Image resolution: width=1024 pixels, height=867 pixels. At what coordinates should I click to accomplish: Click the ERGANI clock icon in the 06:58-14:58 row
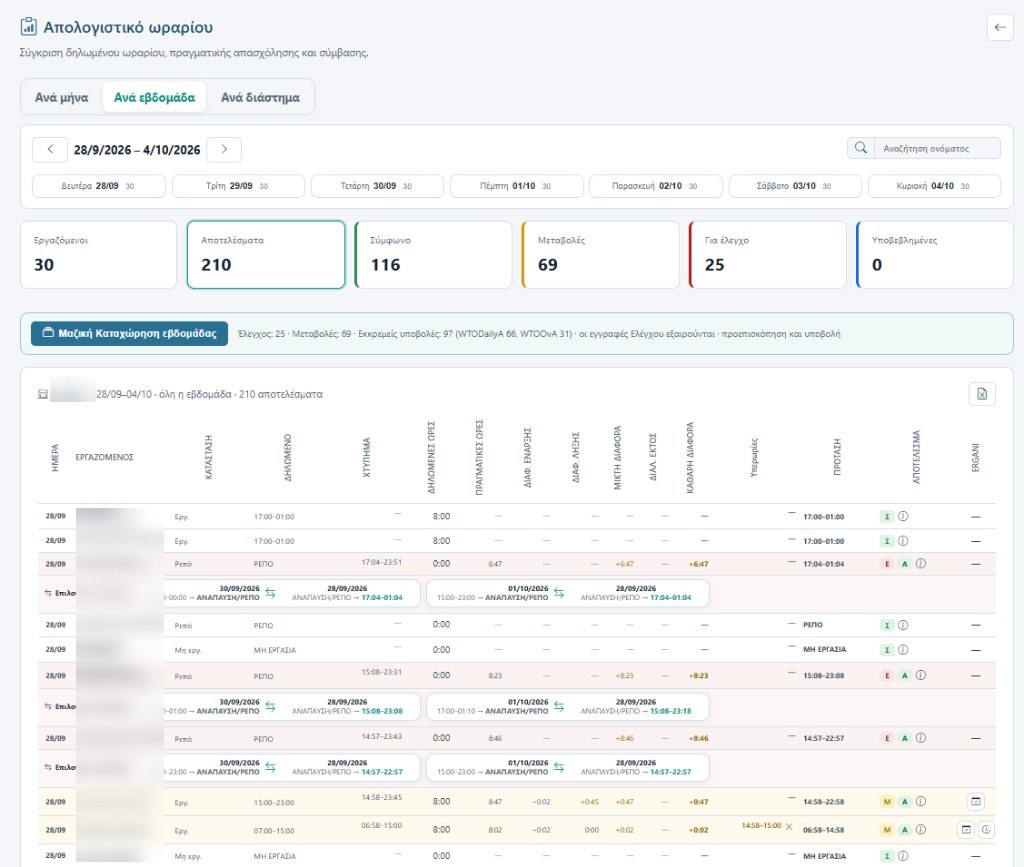[x=986, y=830]
